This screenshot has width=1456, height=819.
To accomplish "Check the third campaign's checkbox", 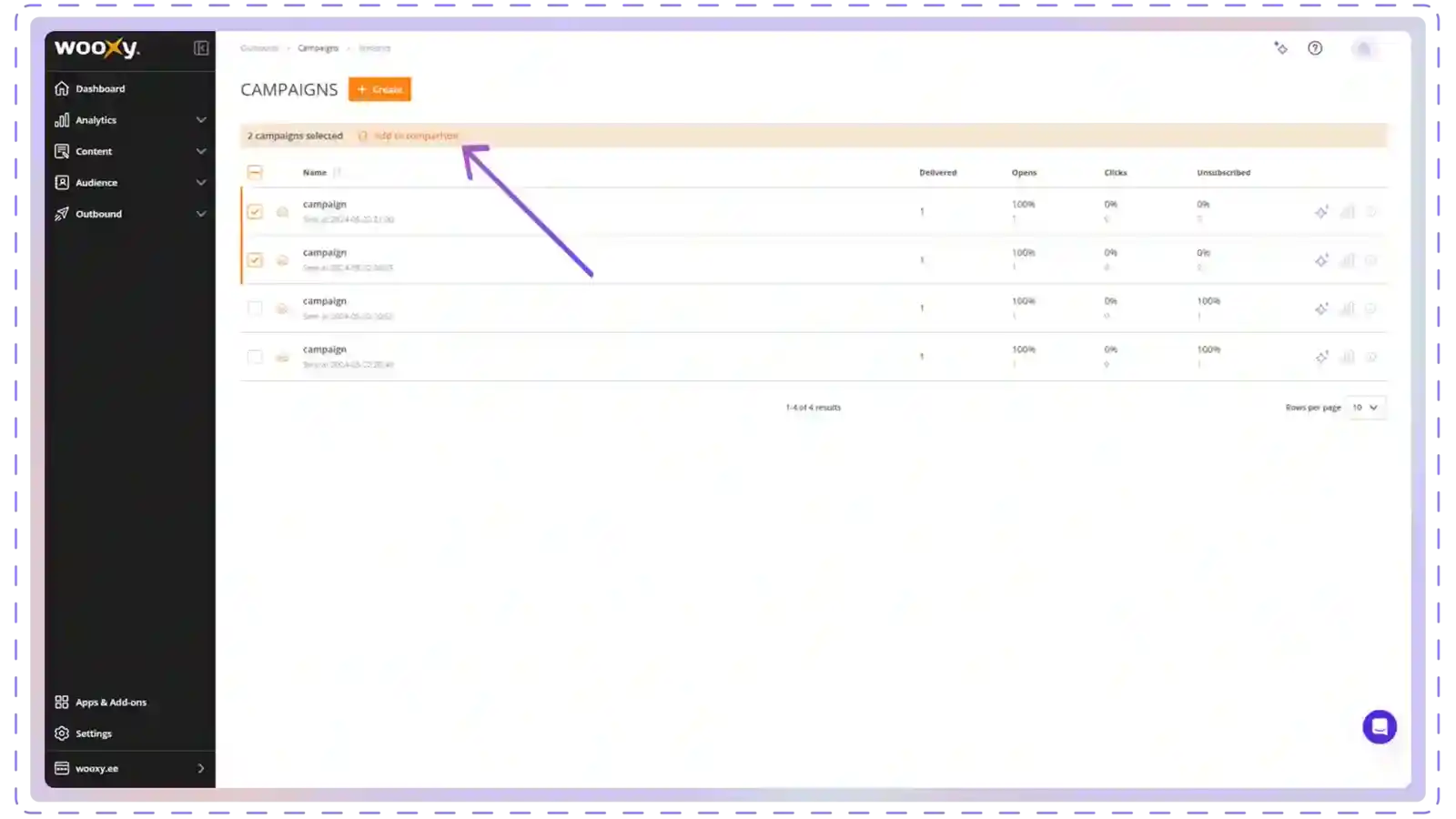I will [255, 308].
